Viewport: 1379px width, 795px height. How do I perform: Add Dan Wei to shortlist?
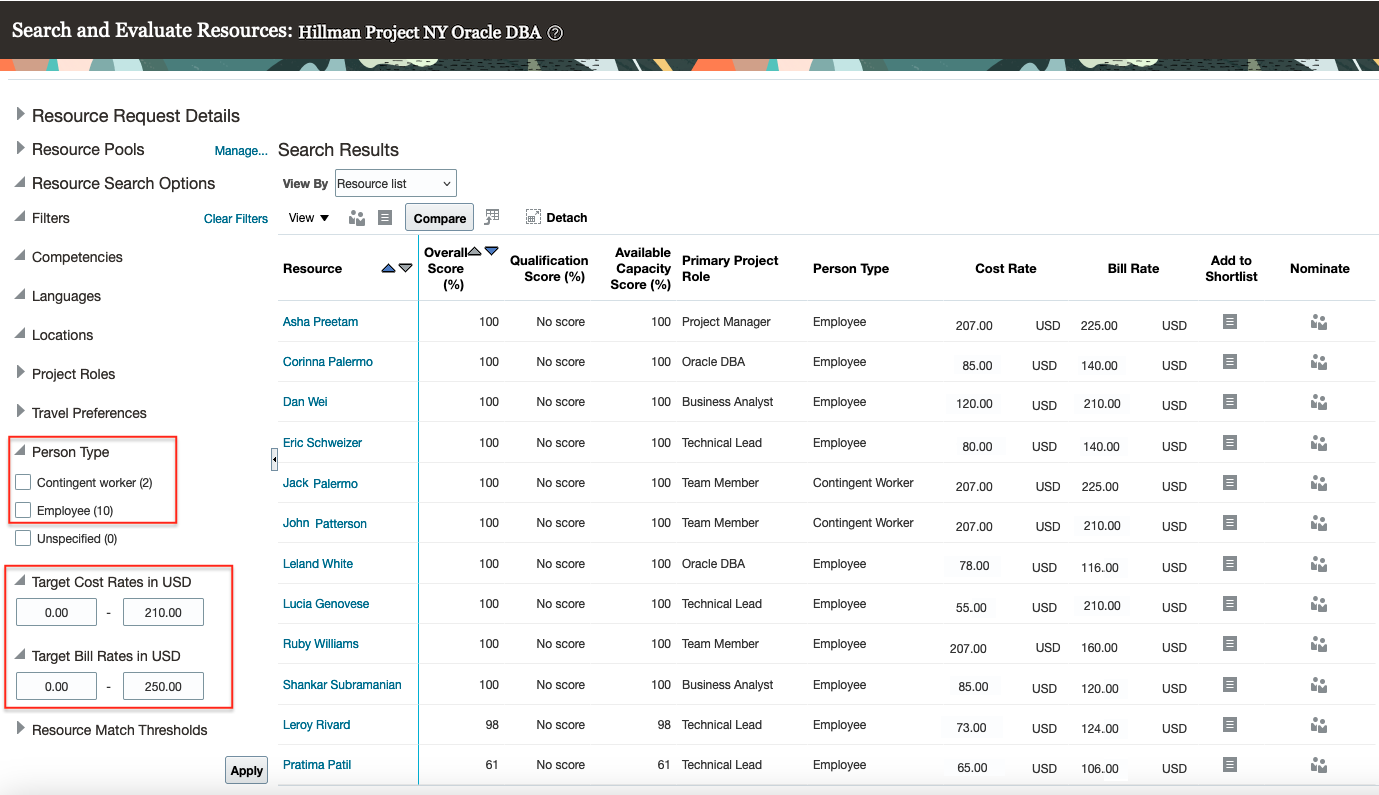pos(1230,401)
